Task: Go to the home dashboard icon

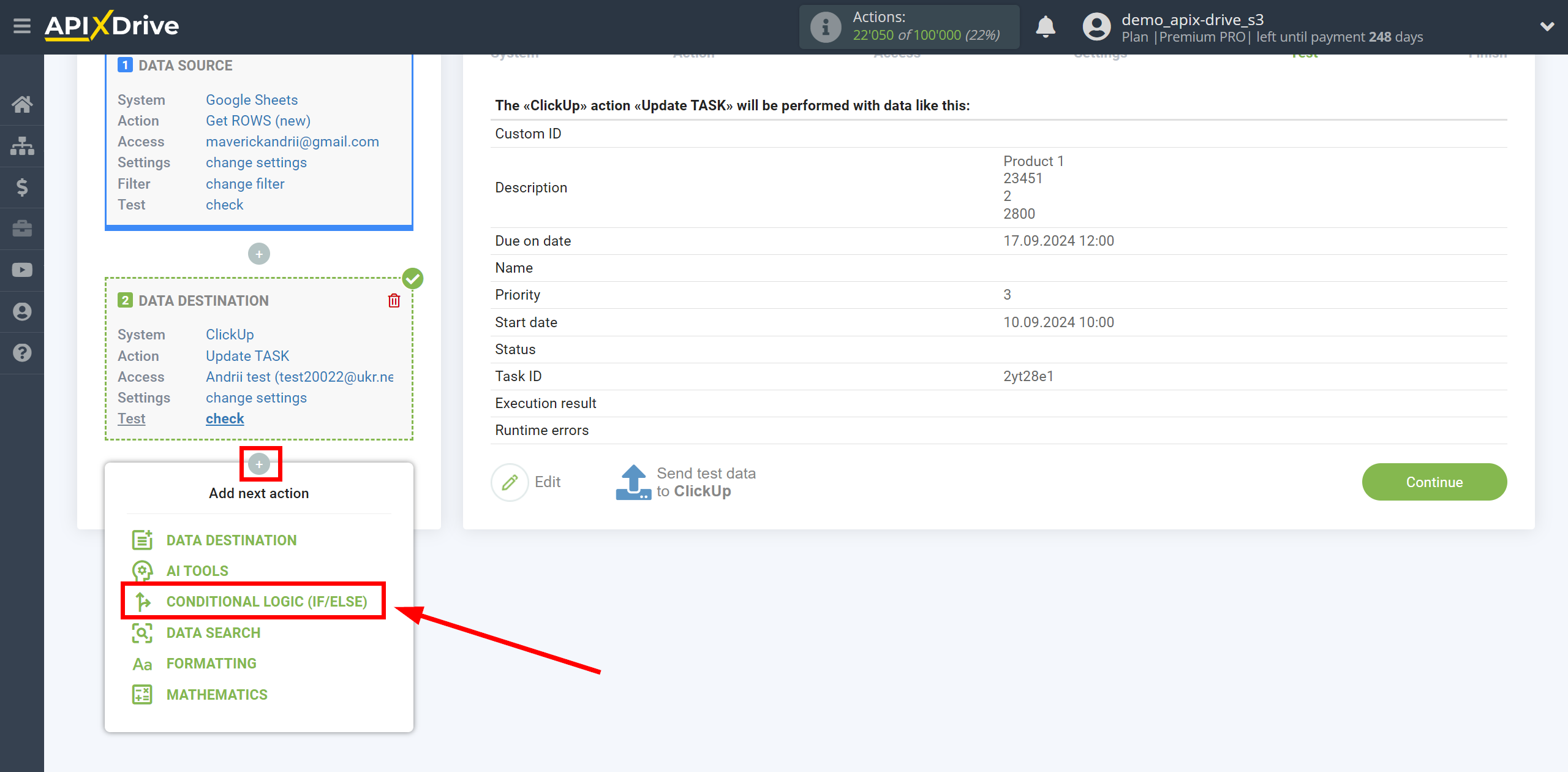Action: coord(22,105)
